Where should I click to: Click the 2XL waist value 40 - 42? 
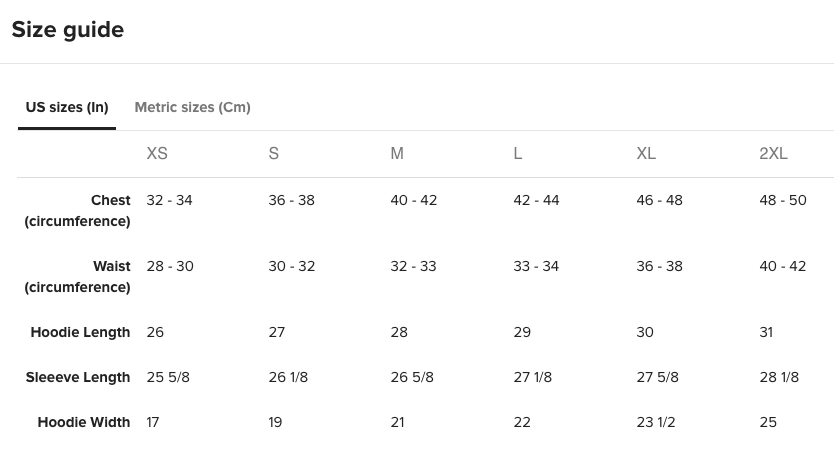[782, 267]
